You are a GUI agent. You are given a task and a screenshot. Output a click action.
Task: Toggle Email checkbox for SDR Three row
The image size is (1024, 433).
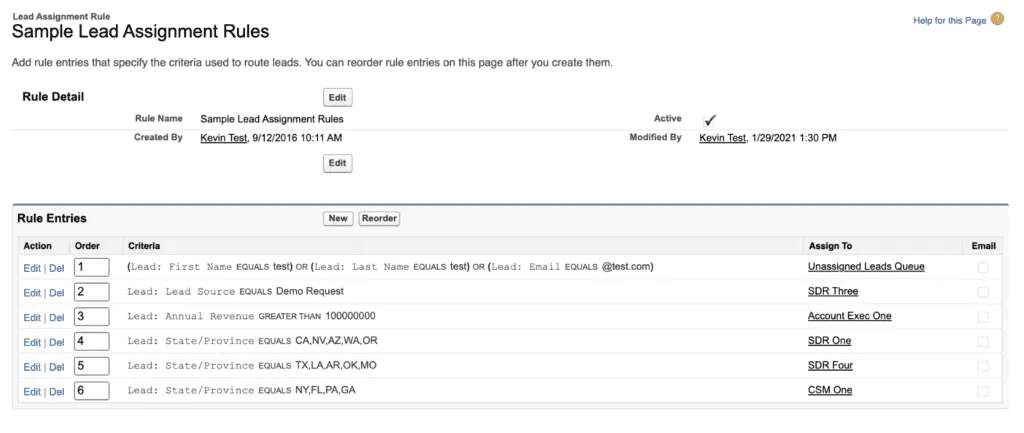(983, 293)
